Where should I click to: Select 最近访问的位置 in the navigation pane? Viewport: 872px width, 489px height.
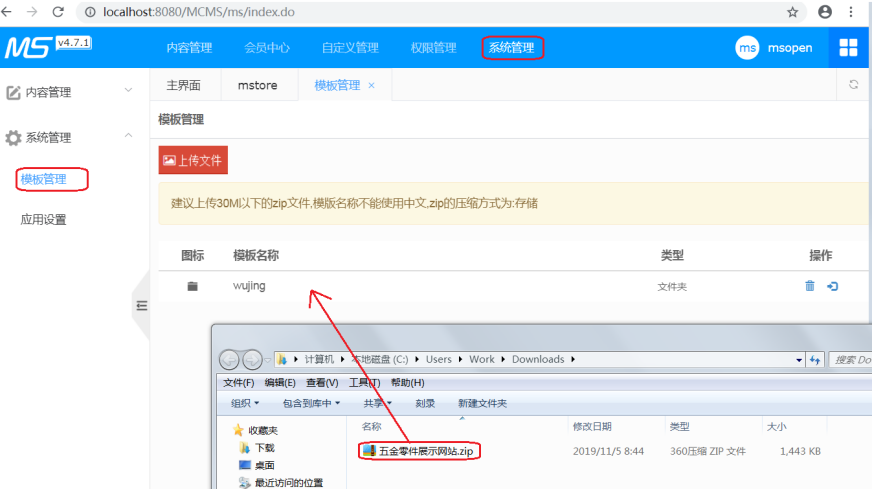click(x=289, y=482)
